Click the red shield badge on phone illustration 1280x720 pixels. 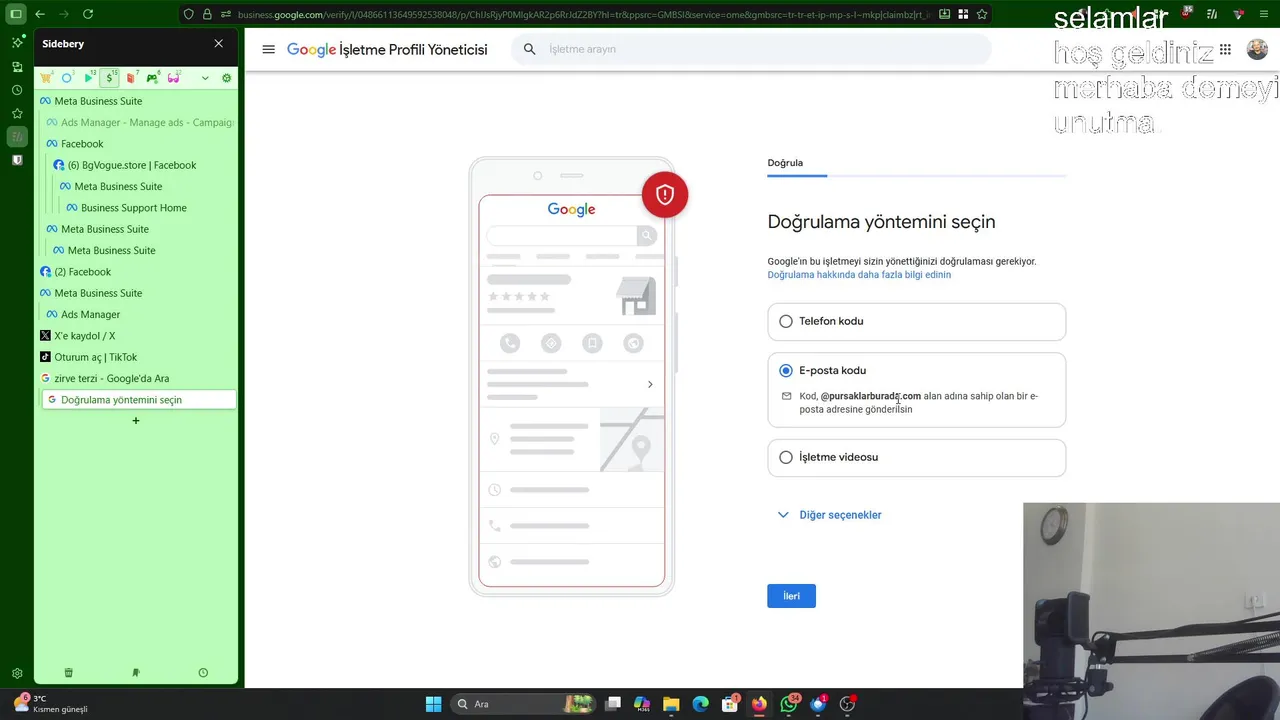click(x=665, y=195)
